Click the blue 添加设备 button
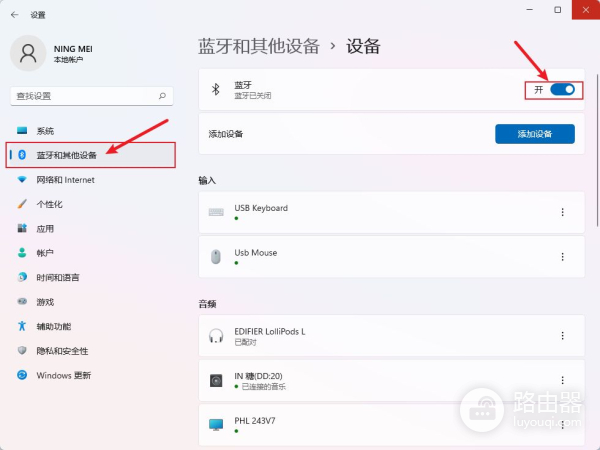 coord(535,134)
